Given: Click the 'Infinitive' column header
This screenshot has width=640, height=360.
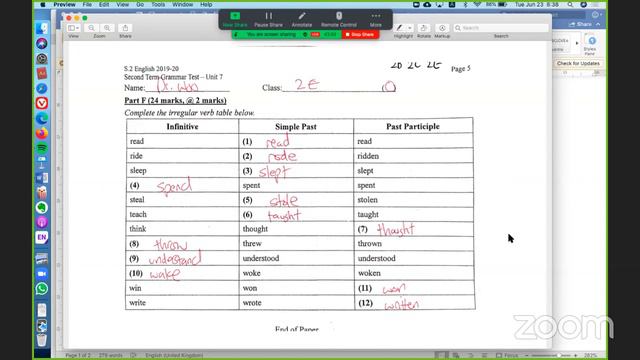Looking at the screenshot, I should pyautogui.click(x=182, y=127).
